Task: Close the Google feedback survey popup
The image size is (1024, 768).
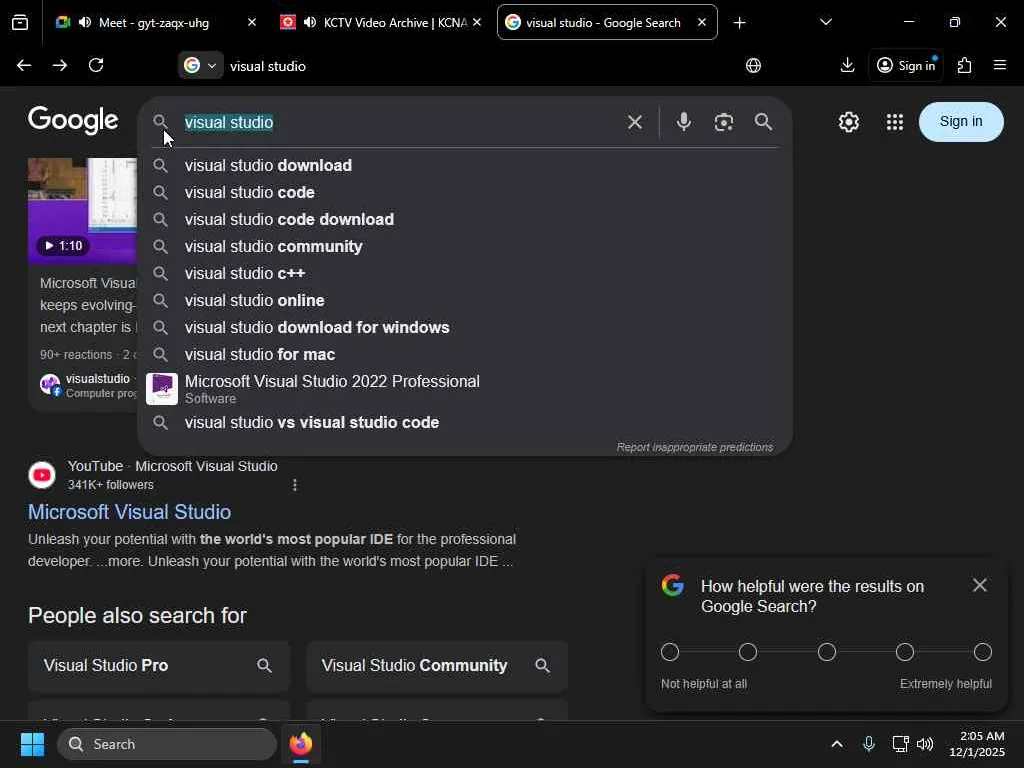Action: tap(980, 585)
